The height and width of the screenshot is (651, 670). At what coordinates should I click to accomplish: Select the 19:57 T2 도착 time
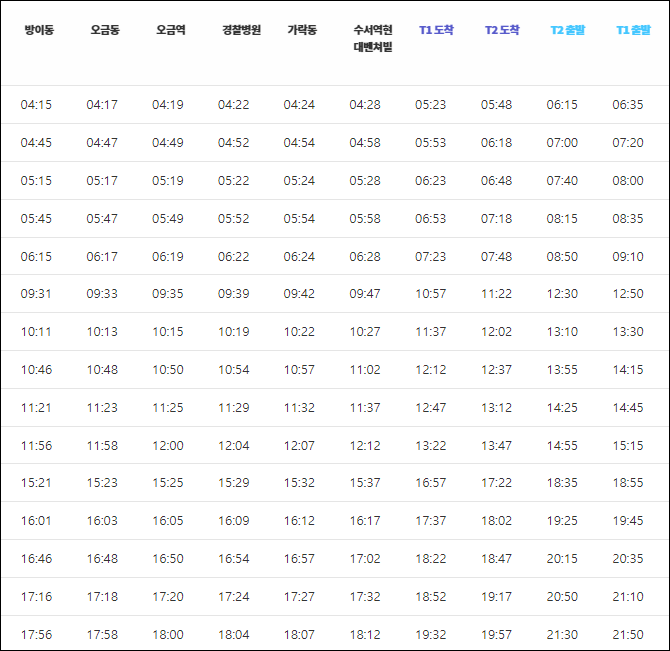tap(497, 635)
